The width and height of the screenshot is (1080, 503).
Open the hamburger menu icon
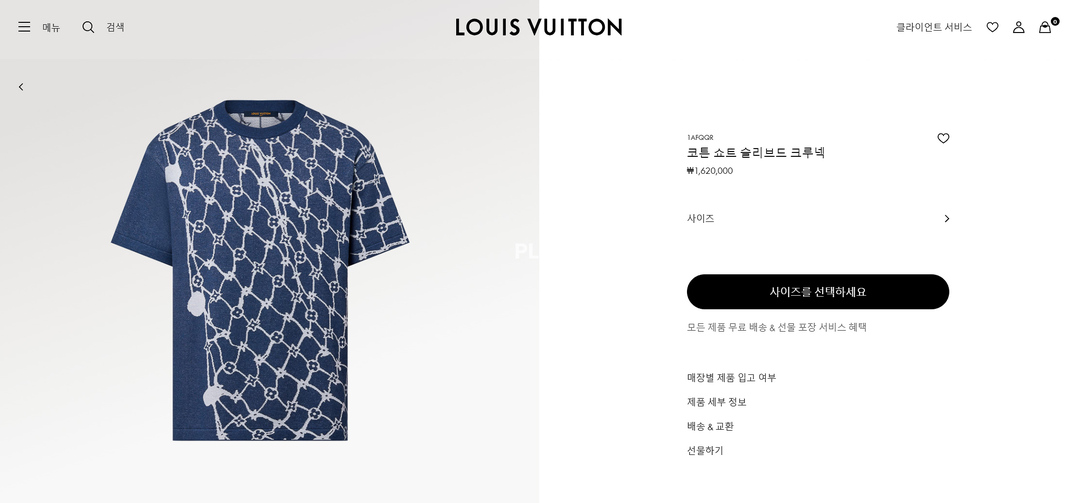pos(24,27)
